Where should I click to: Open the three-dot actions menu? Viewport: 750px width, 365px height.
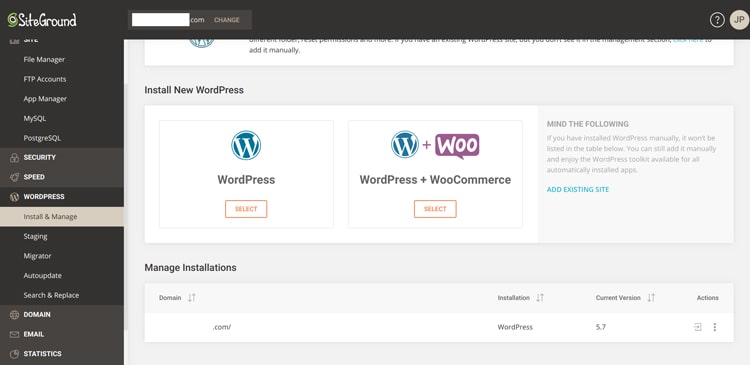tap(715, 327)
